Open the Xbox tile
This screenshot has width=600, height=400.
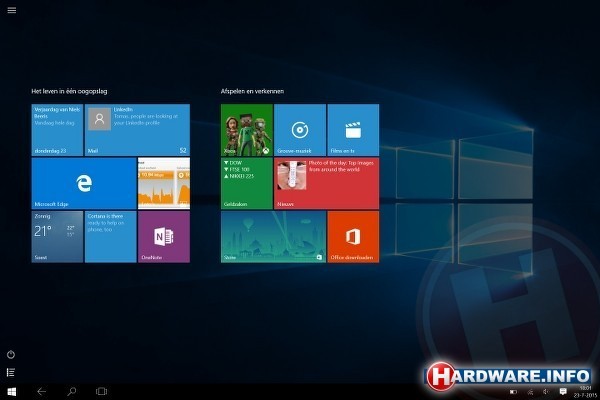click(246, 130)
